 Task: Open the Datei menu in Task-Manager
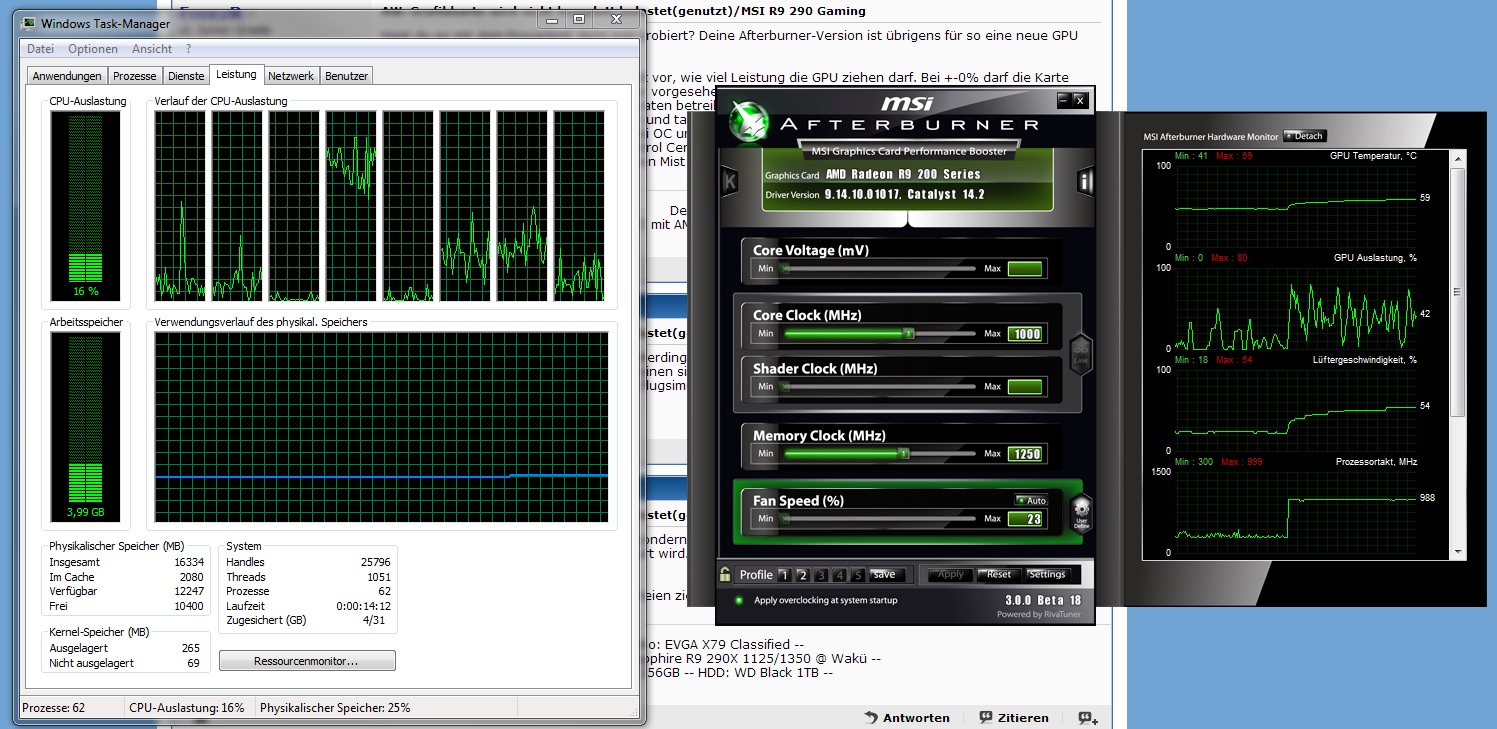pyautogui.click(x=41, y=49)
